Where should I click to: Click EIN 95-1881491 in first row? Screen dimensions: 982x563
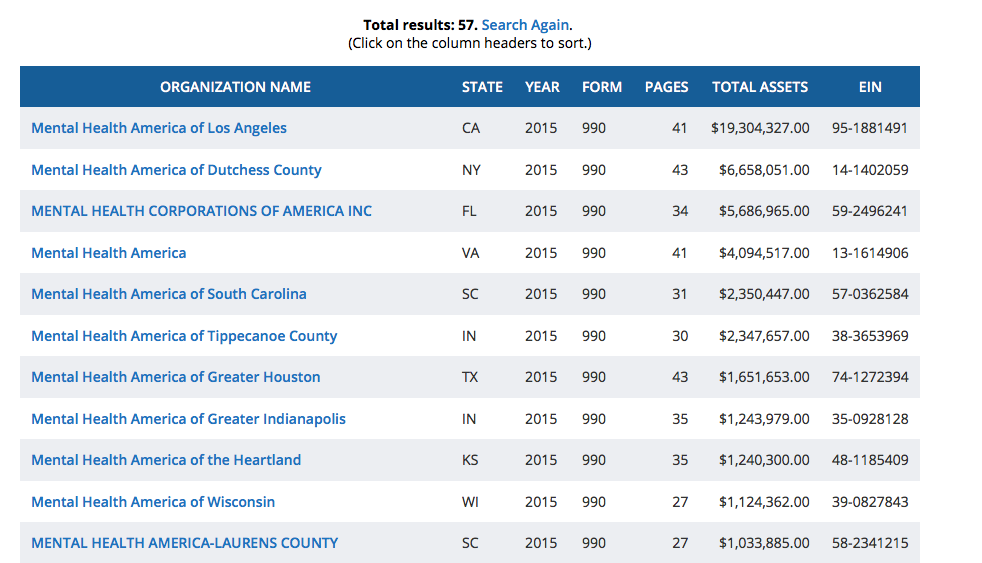click(870, 128)
